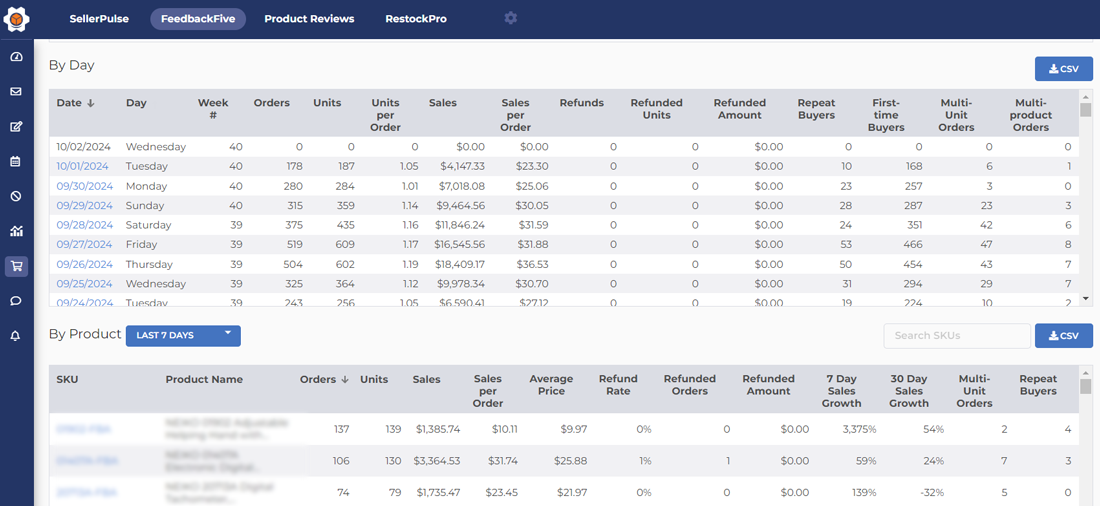Download By Day CSV export

pos(1063,69)
